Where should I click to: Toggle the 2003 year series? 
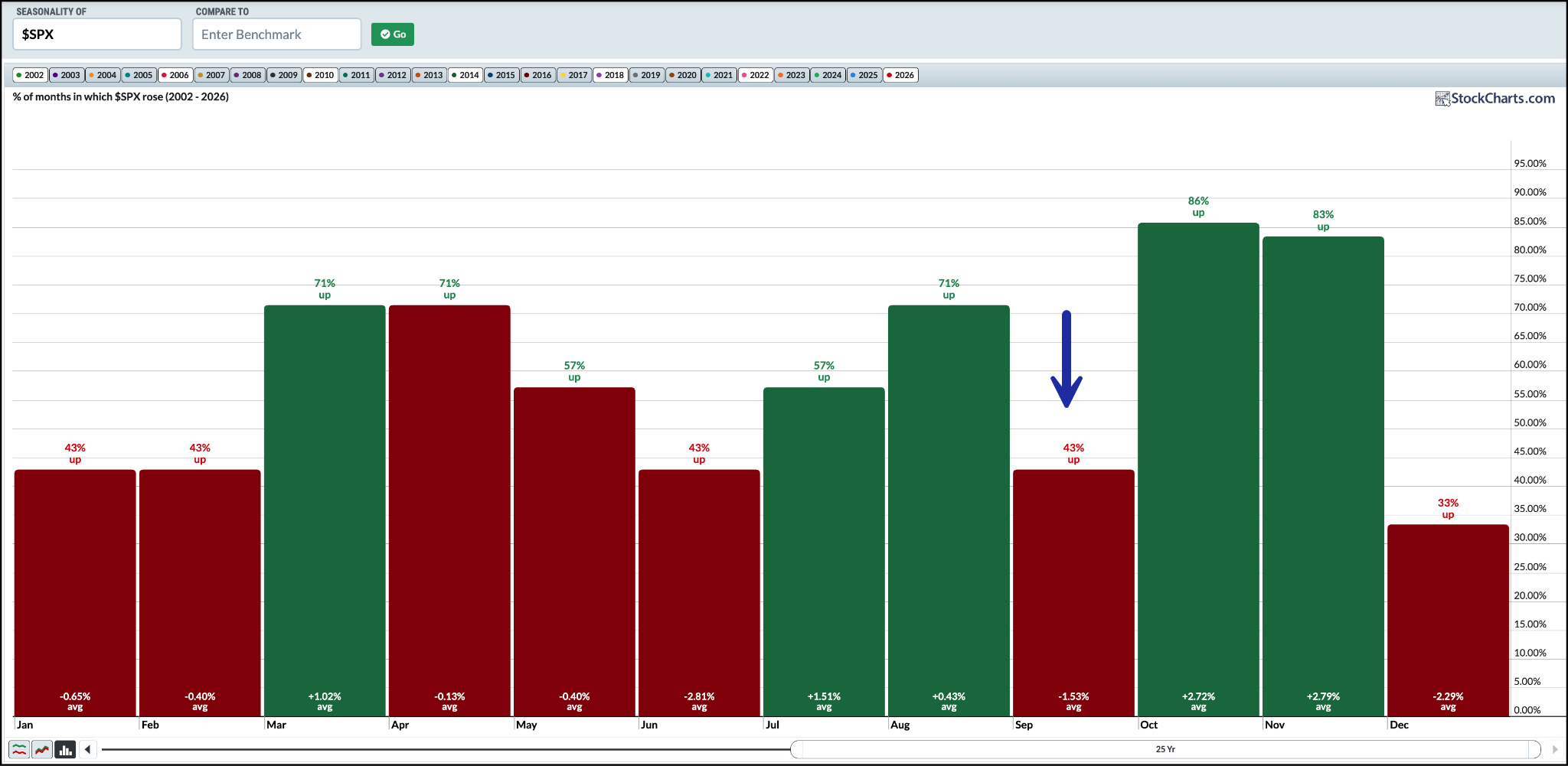67,75
